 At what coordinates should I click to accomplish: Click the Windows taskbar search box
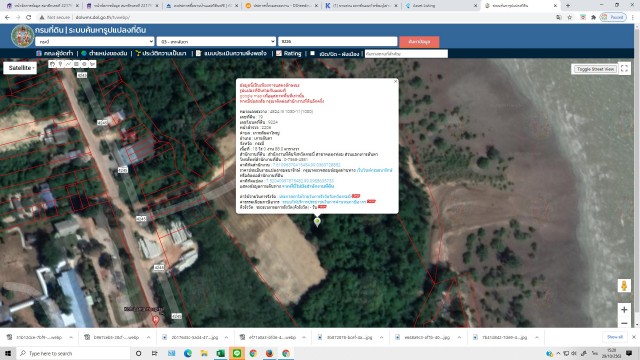click(x=73, y=353)
